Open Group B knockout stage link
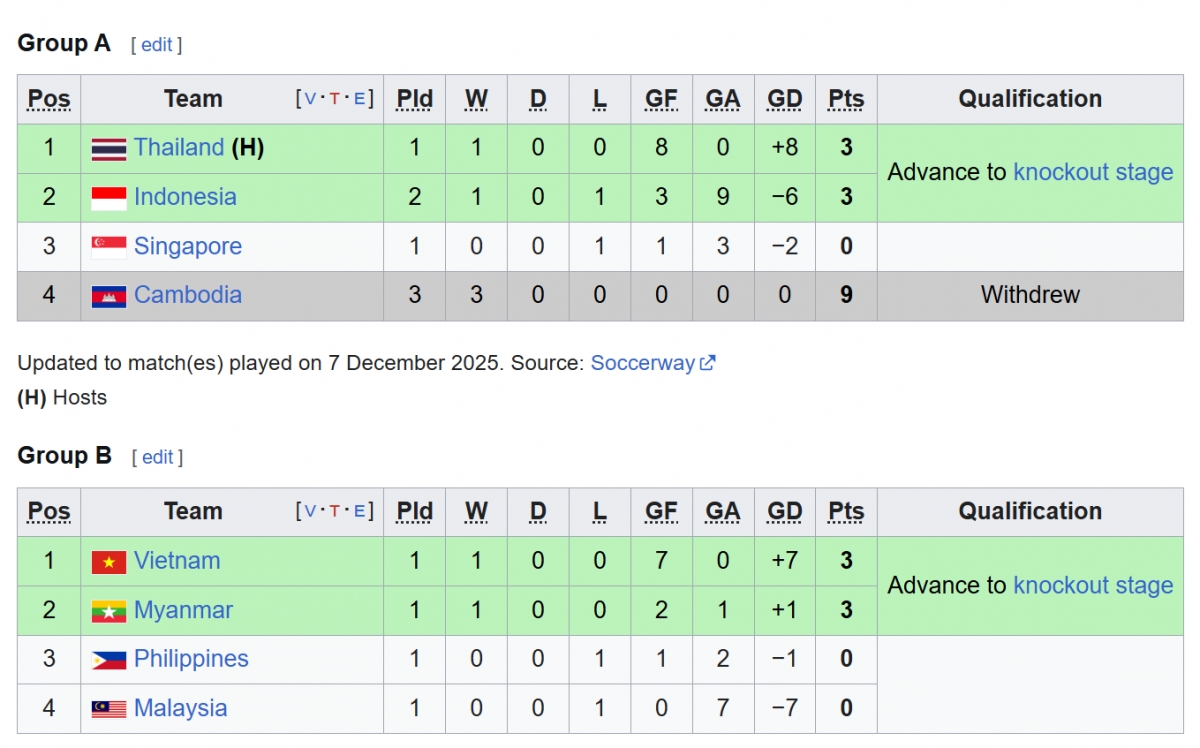1200x748 pixels. (x=1092, y=585)
